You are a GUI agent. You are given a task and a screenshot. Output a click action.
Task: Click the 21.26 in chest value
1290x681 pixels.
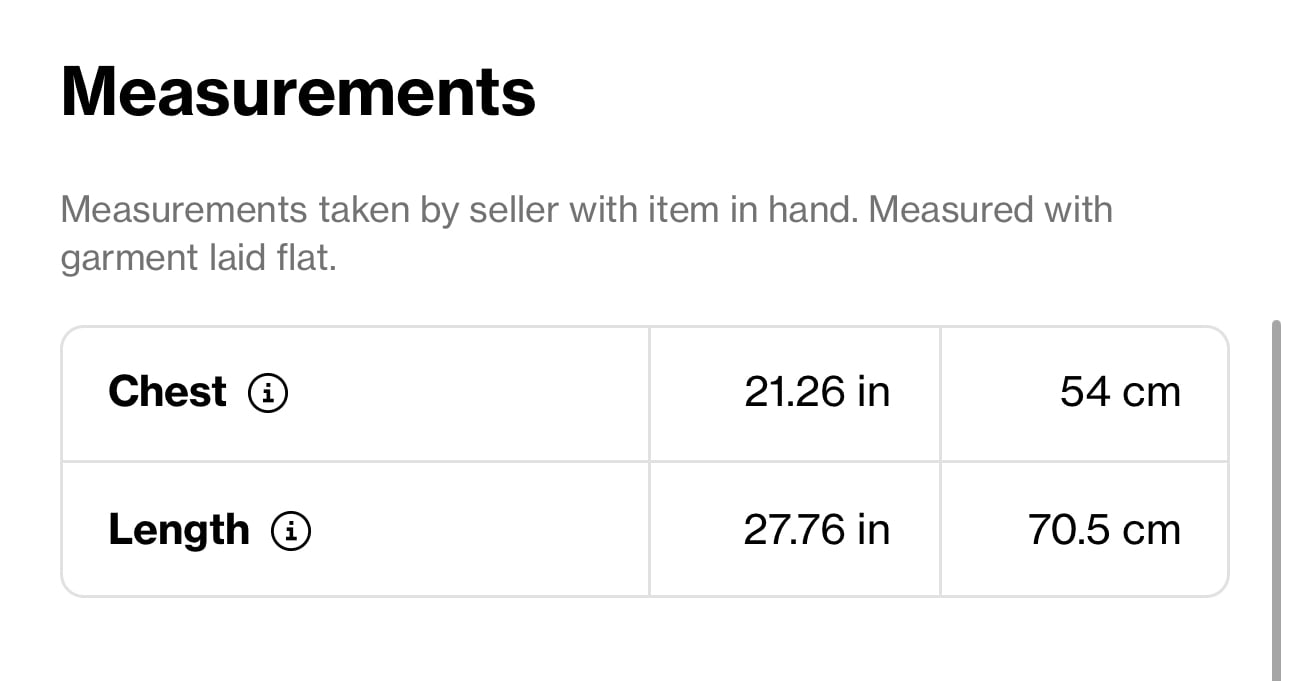click(x=817, y=392)
